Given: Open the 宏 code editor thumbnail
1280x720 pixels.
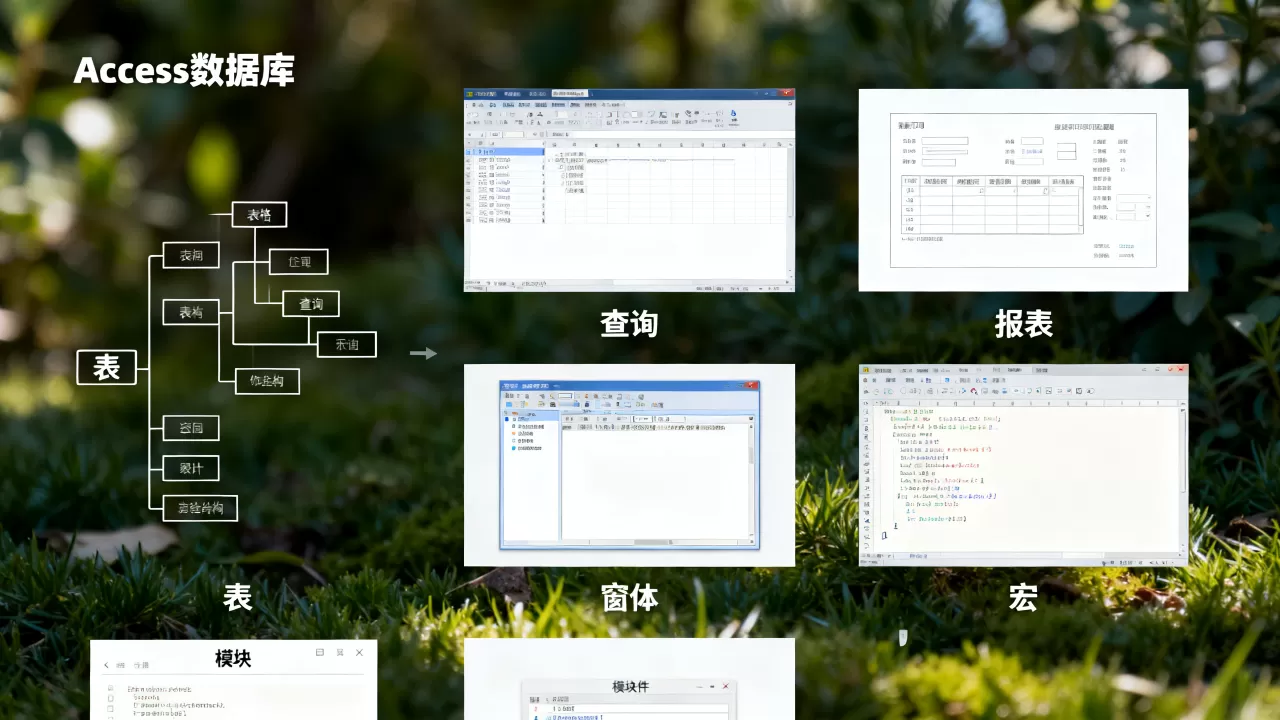Looking at the screenshot, I should [1023, 465].
